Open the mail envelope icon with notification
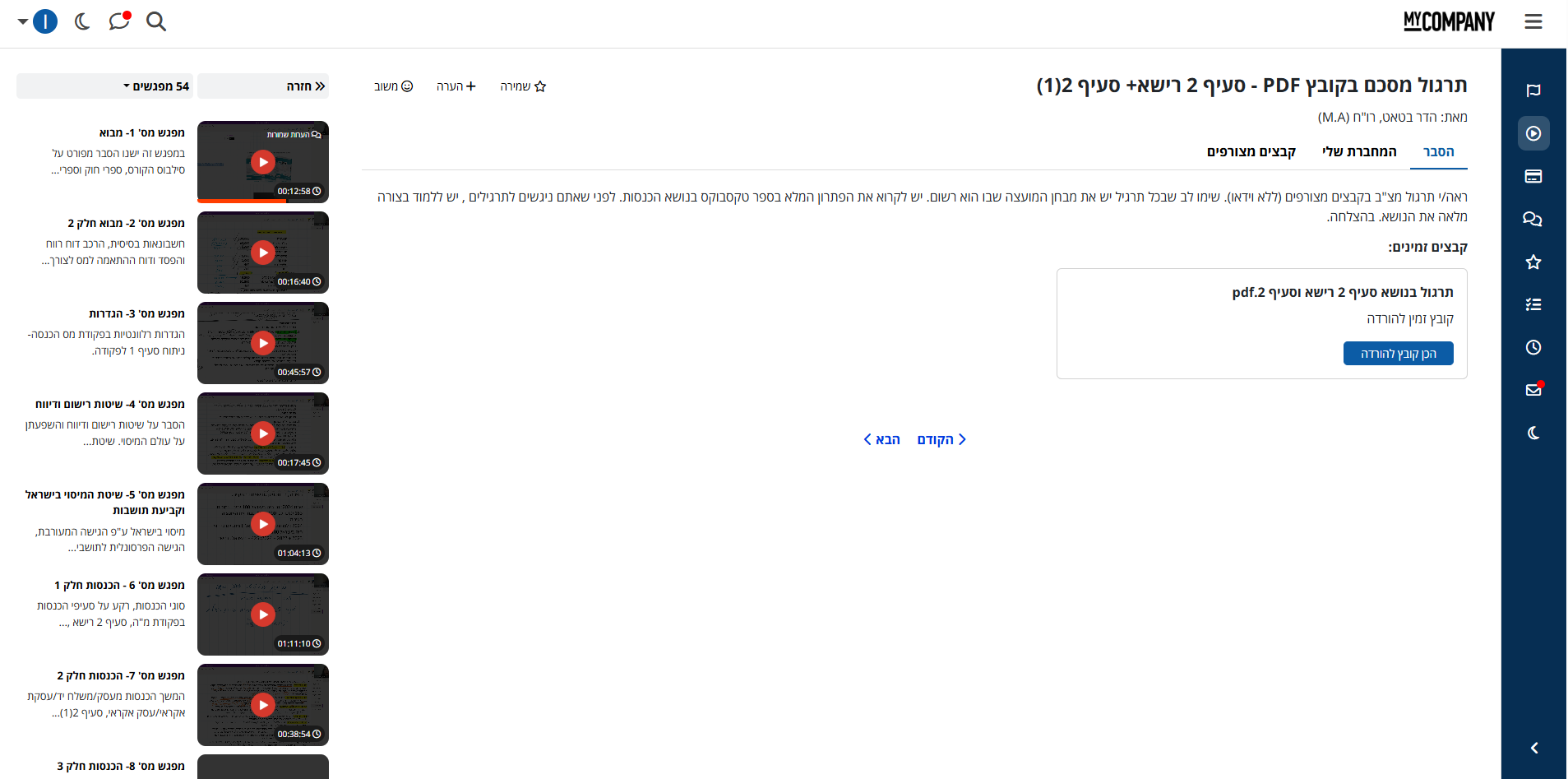 [x=1533, y=390]
